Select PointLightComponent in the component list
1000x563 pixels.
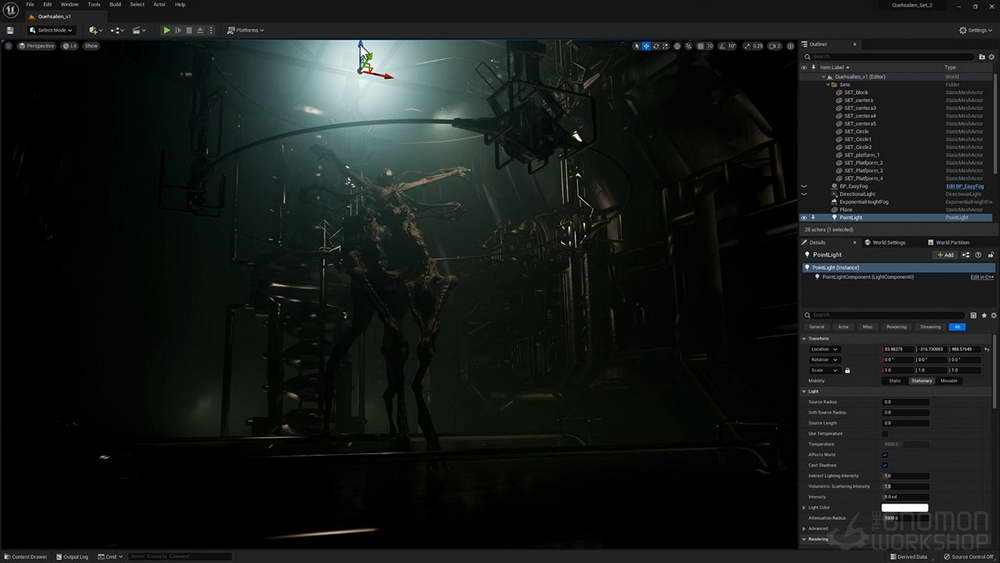click(867, 277)
